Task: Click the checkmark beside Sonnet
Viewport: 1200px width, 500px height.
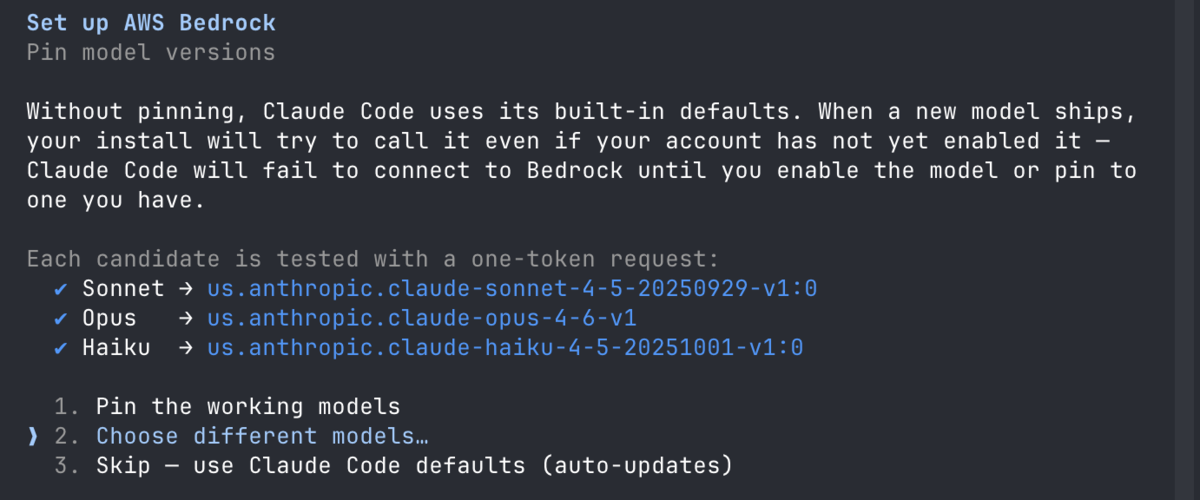Action: click(62, 290)
